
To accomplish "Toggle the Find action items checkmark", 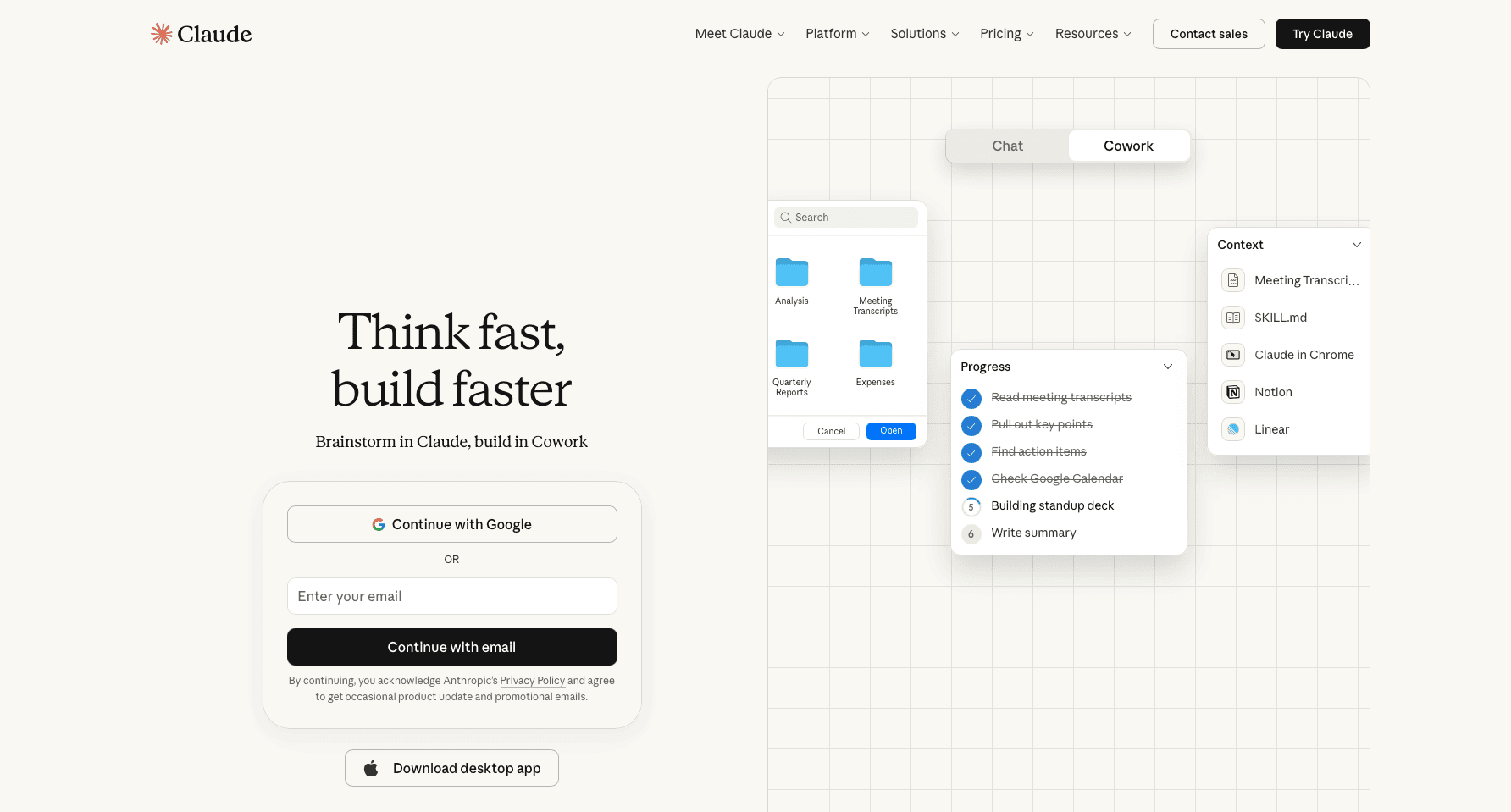I will pyautogui.click(x=971, y=452).
